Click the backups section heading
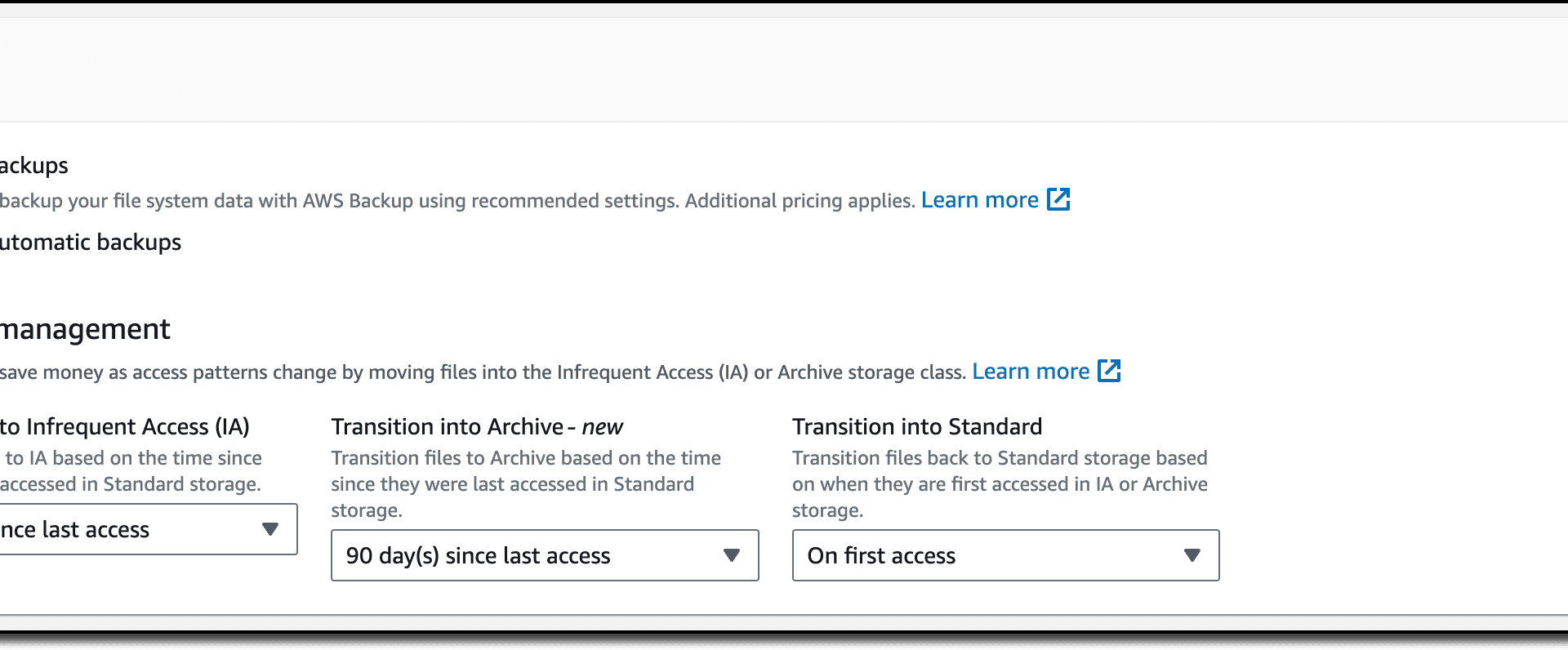 [x=34, y=166]
